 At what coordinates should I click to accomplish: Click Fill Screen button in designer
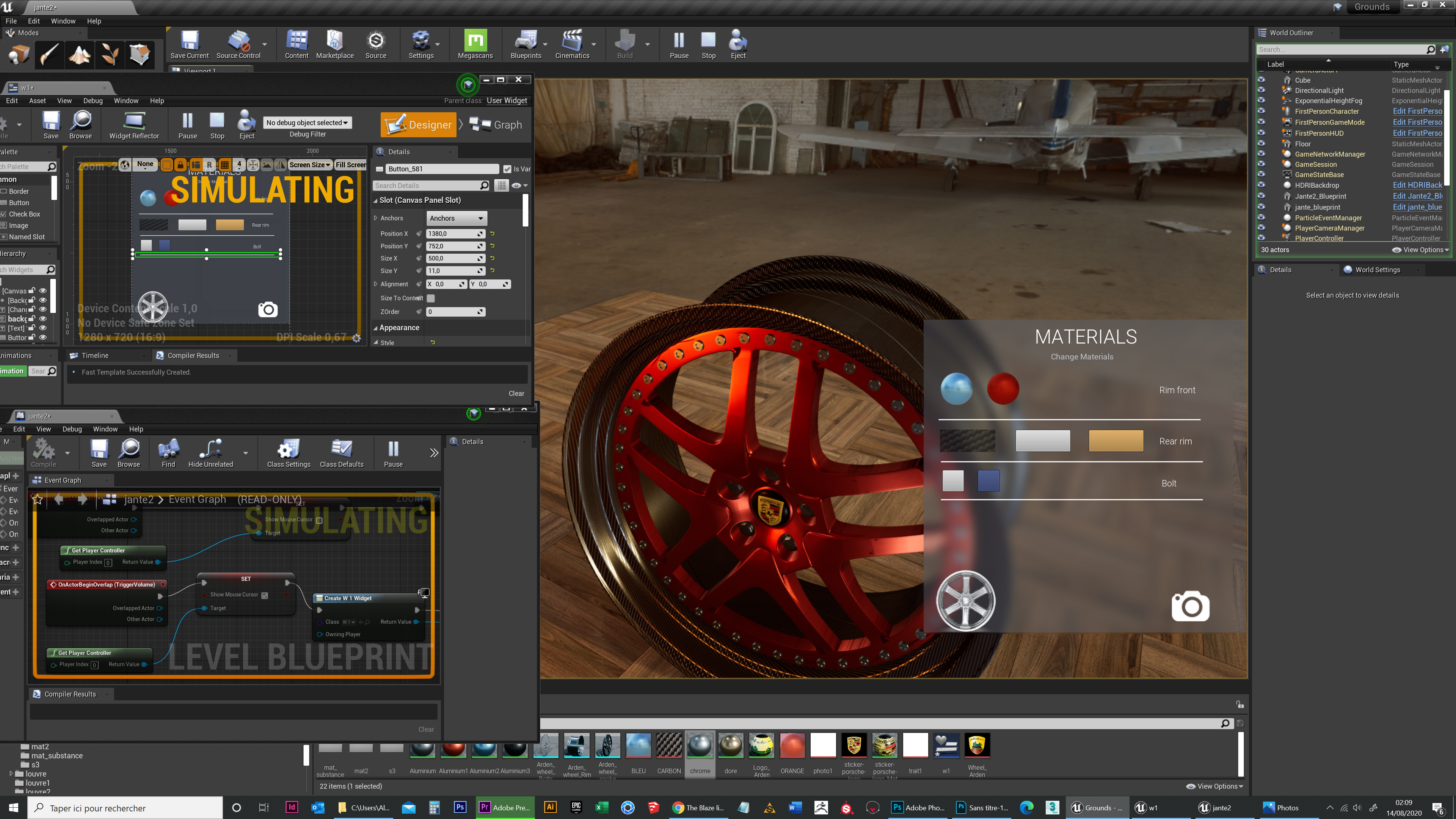tap(350, 165)
